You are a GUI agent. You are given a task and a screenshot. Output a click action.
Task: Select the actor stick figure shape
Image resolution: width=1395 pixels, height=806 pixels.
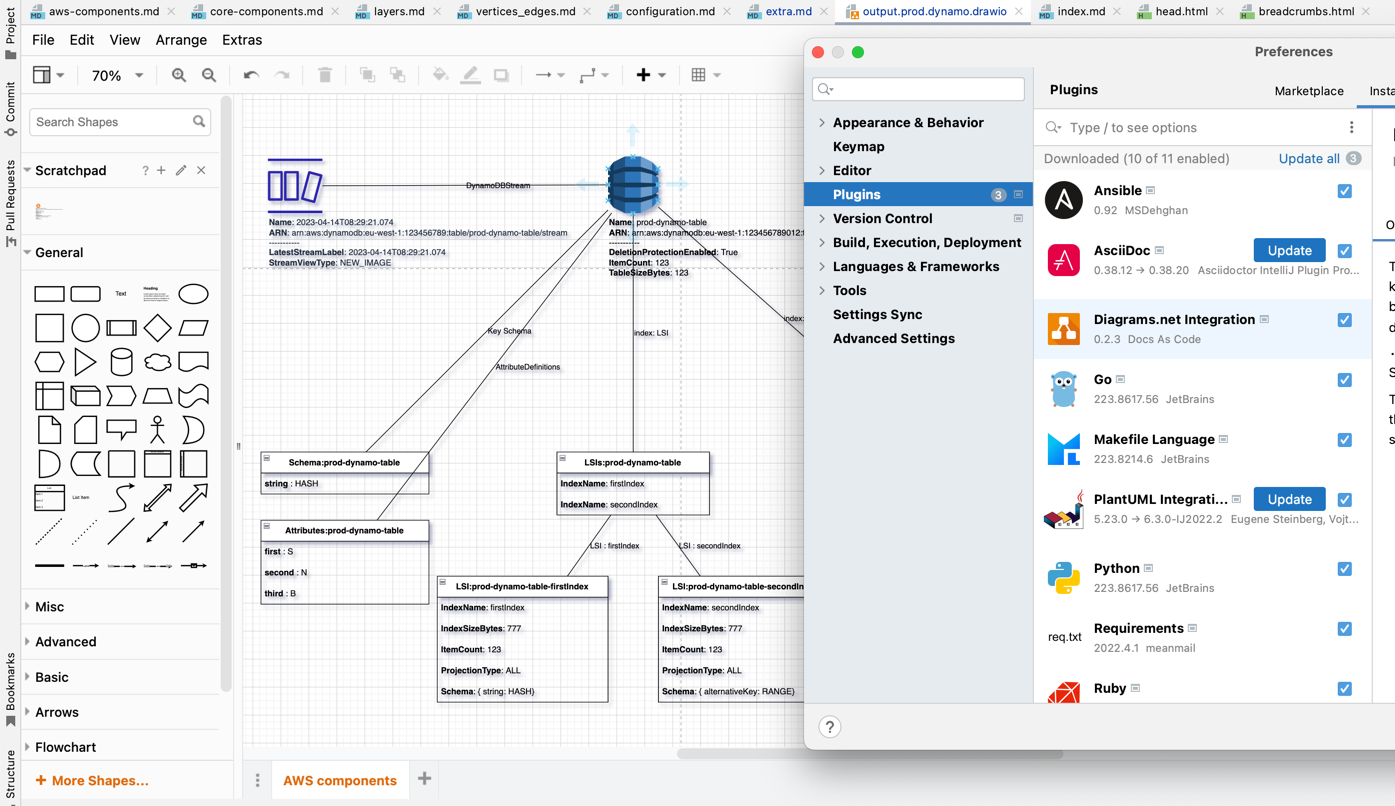[157, 430]
